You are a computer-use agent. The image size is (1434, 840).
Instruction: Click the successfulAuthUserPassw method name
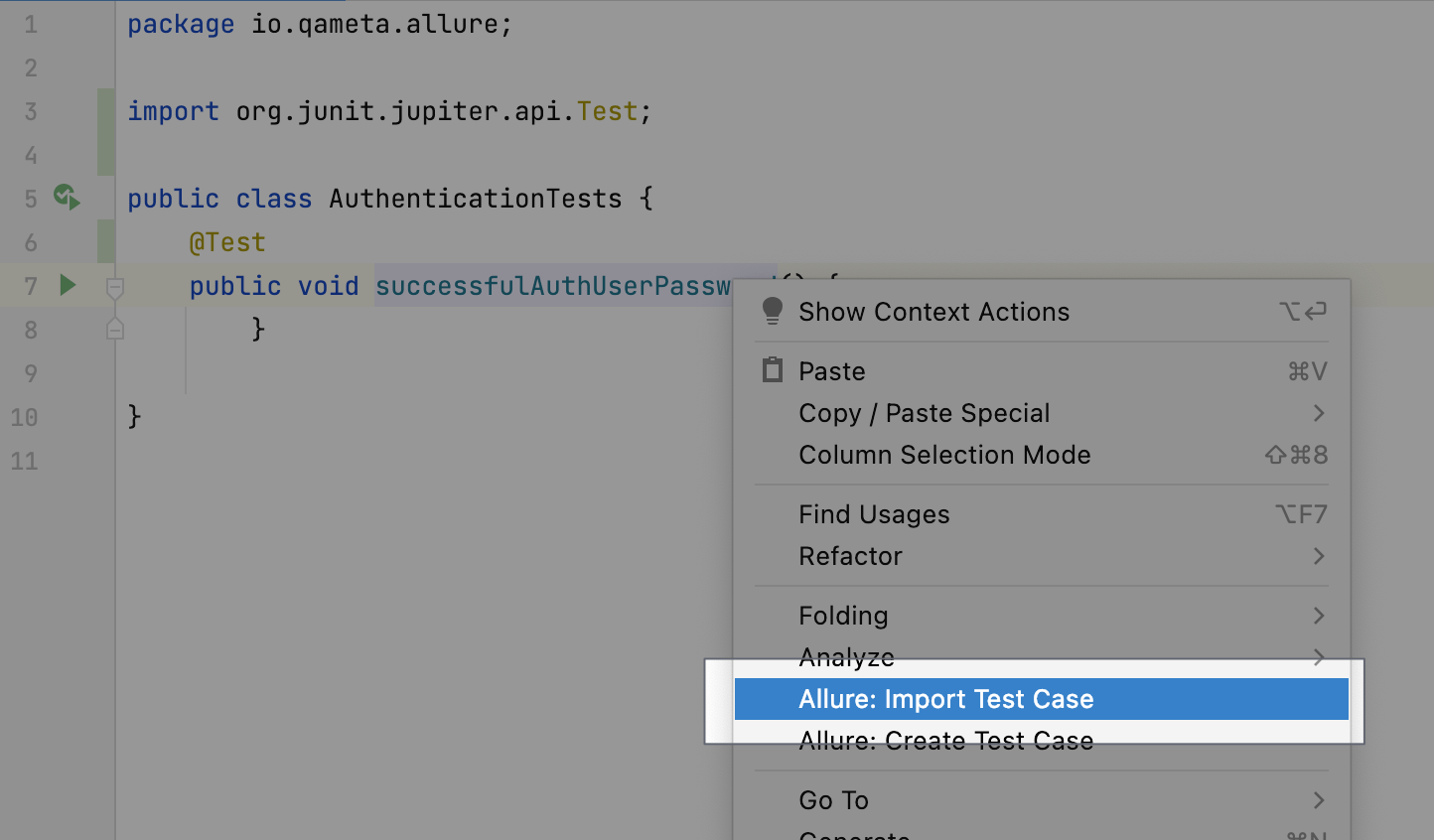[552, 286]
